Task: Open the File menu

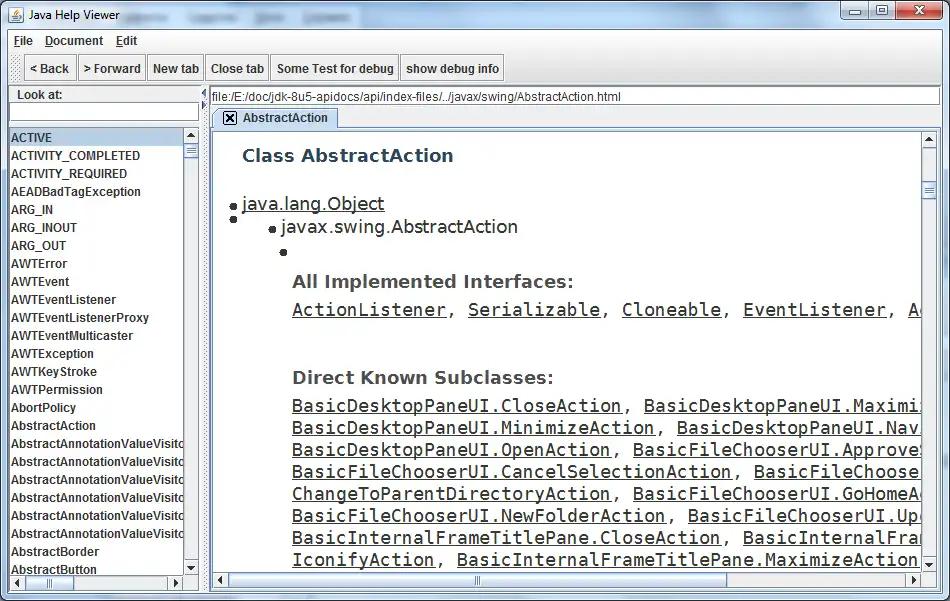Action: pos(23,41)
